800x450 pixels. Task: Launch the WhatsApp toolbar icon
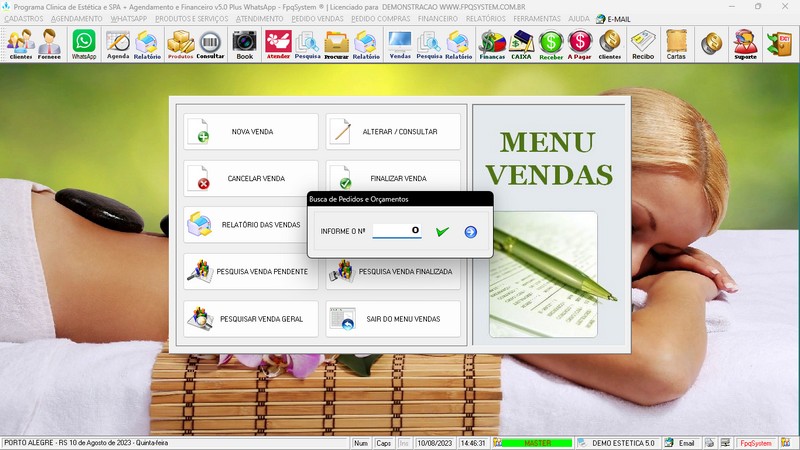(84, 44)
